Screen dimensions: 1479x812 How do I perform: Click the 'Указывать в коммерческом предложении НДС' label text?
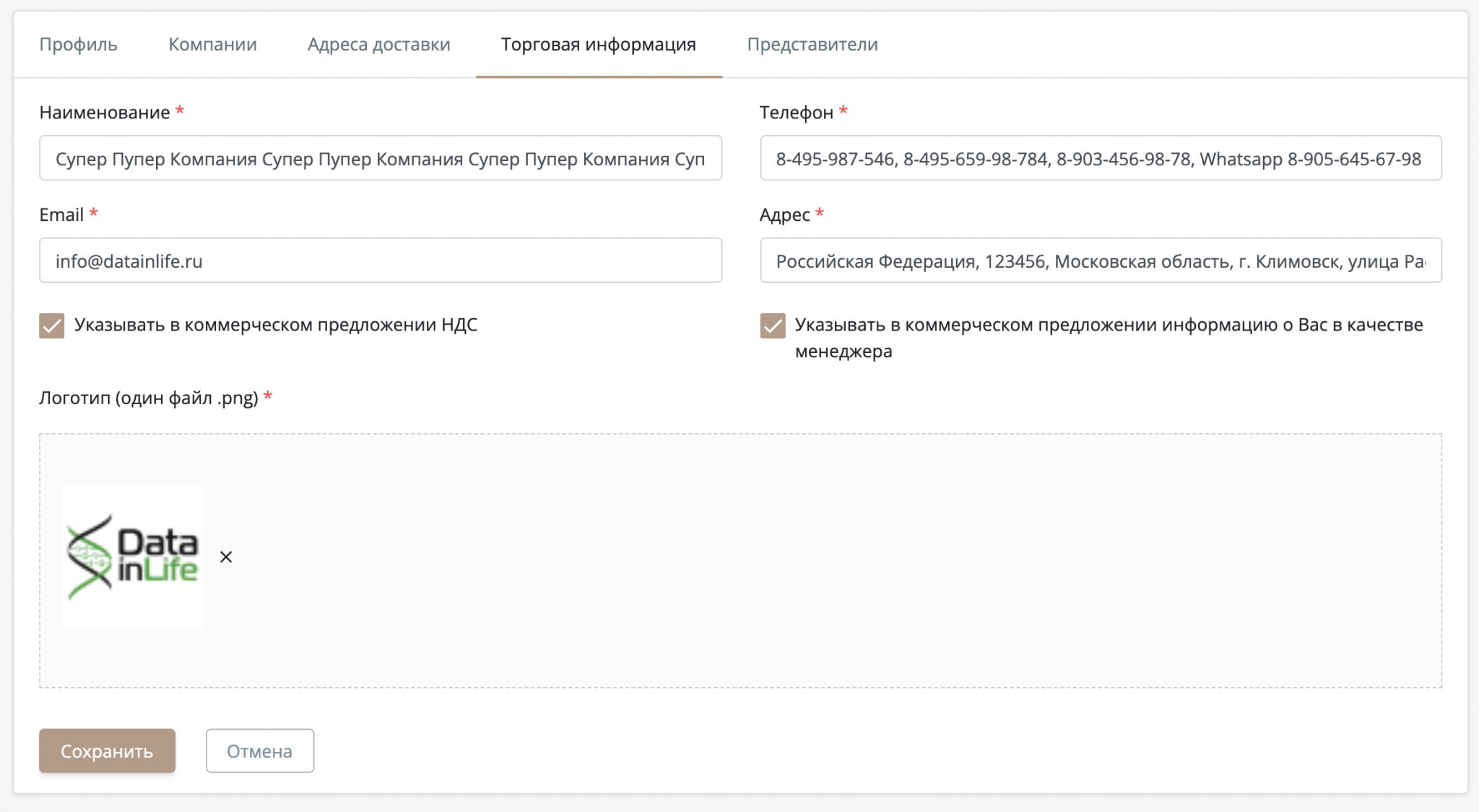[x=275, y=325]
